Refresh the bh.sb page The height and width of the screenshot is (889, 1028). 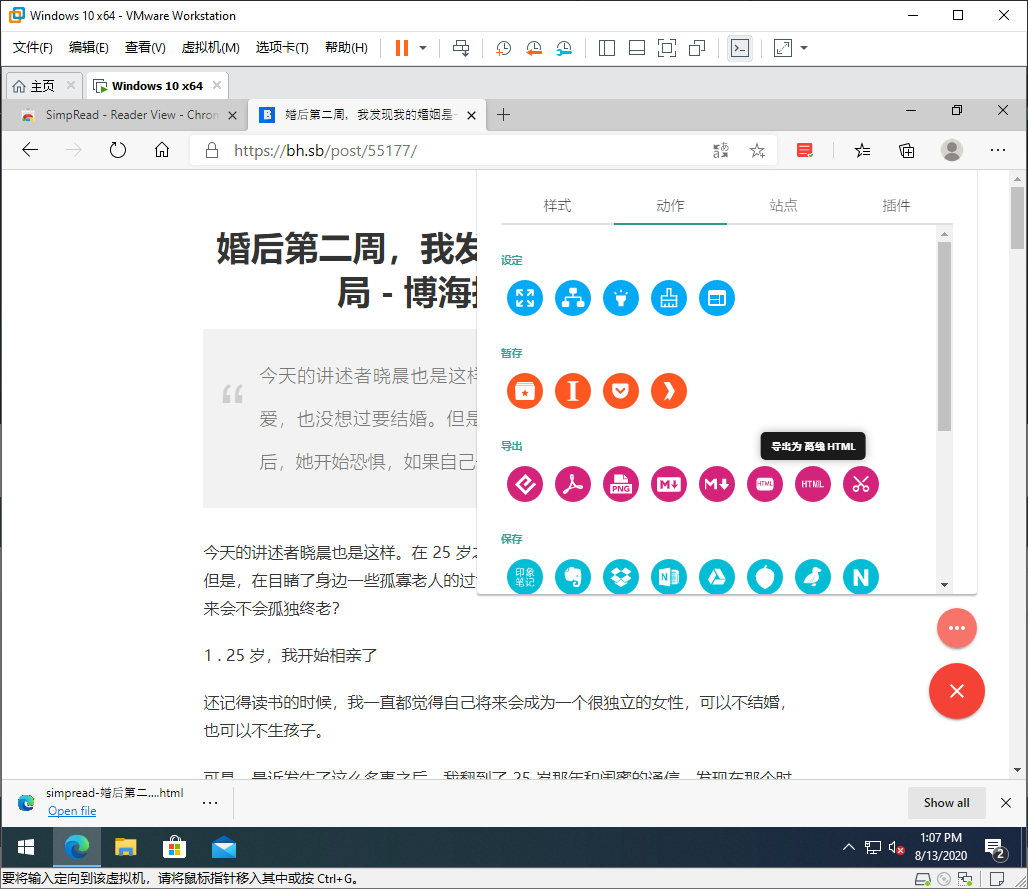point(117,150)
